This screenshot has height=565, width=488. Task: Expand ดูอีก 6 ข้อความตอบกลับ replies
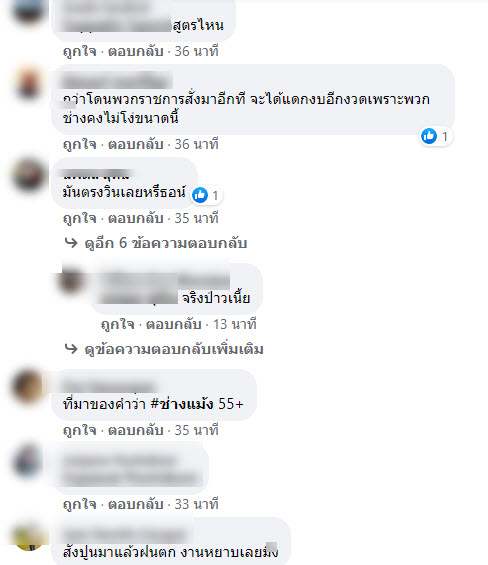click(x=165, y=243)
